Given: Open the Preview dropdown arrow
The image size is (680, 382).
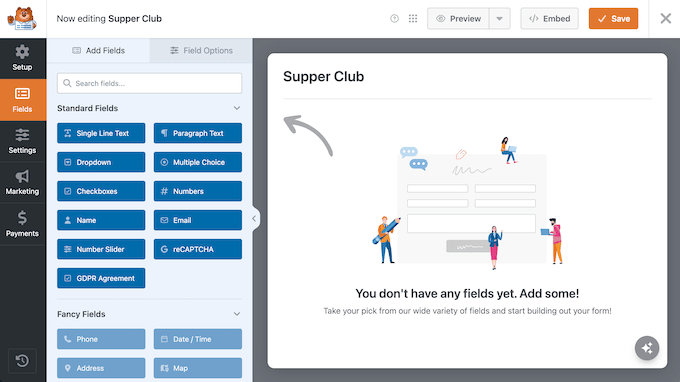Looking at the screenshot, I should 500,19.
